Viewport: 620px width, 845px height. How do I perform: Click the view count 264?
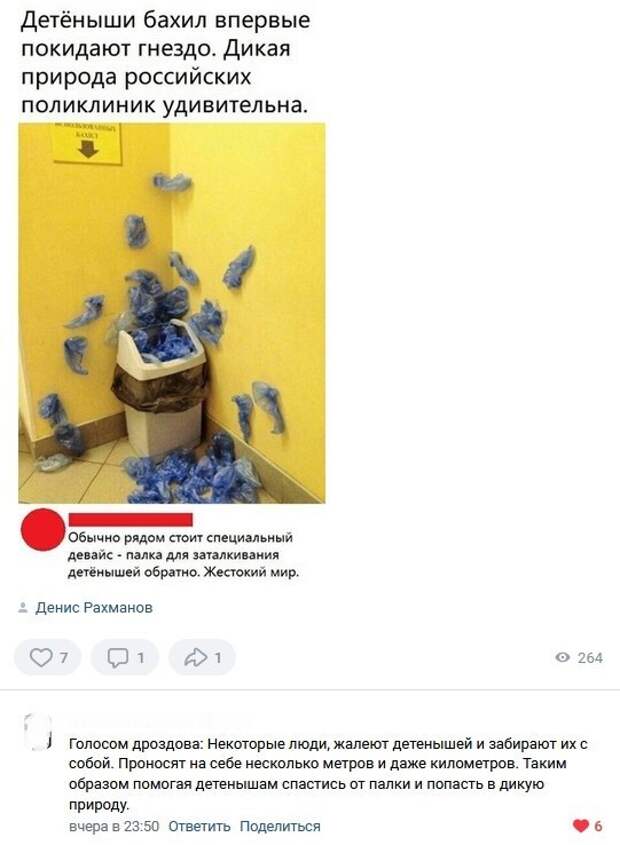click(x=590, y=657)
